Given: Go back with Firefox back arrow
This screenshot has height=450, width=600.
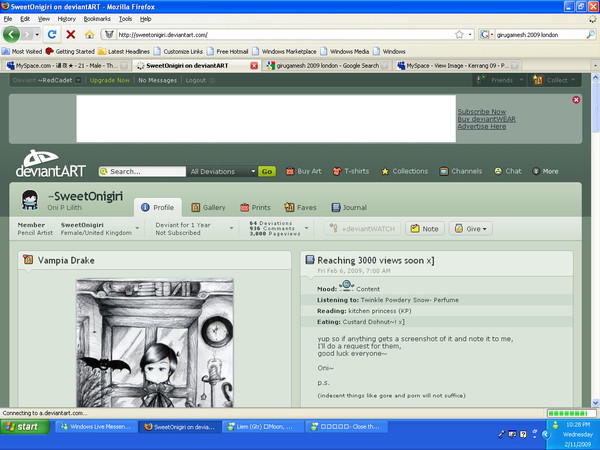Looking at the screenshot, I should (11, 34).
